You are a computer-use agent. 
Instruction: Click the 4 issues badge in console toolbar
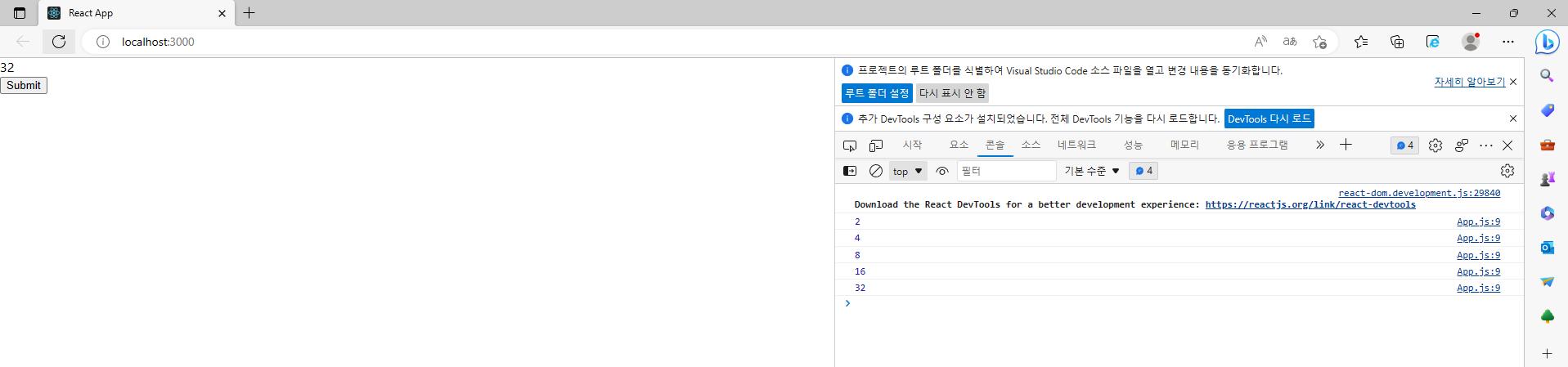point(1143,171)
